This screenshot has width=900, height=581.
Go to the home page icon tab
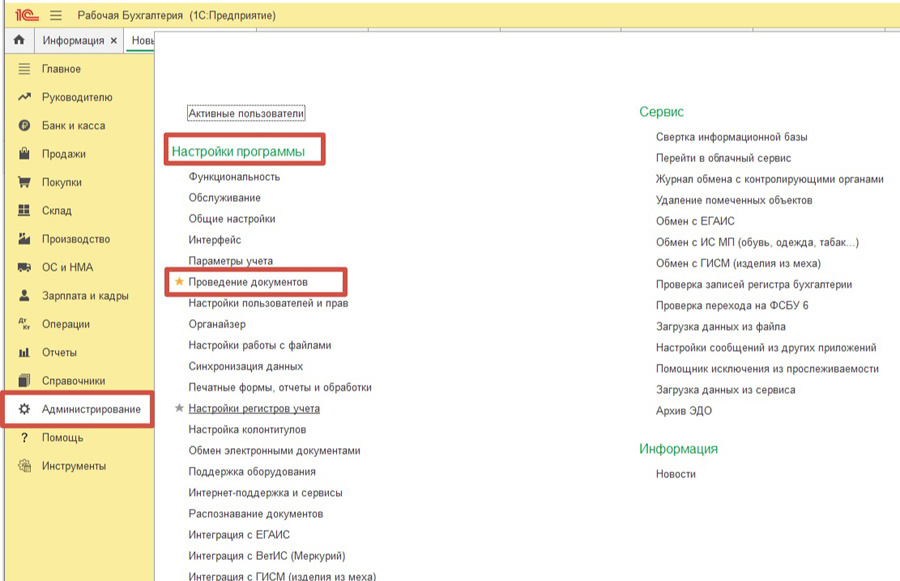(x=19, y=40)
